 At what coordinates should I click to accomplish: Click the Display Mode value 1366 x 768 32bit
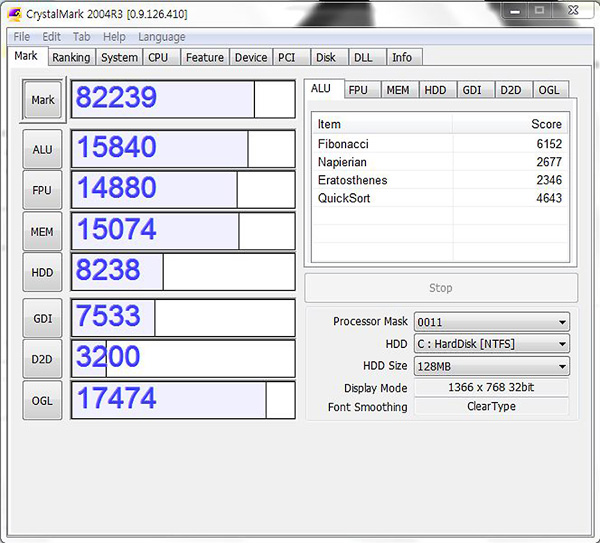pos(491,387)
